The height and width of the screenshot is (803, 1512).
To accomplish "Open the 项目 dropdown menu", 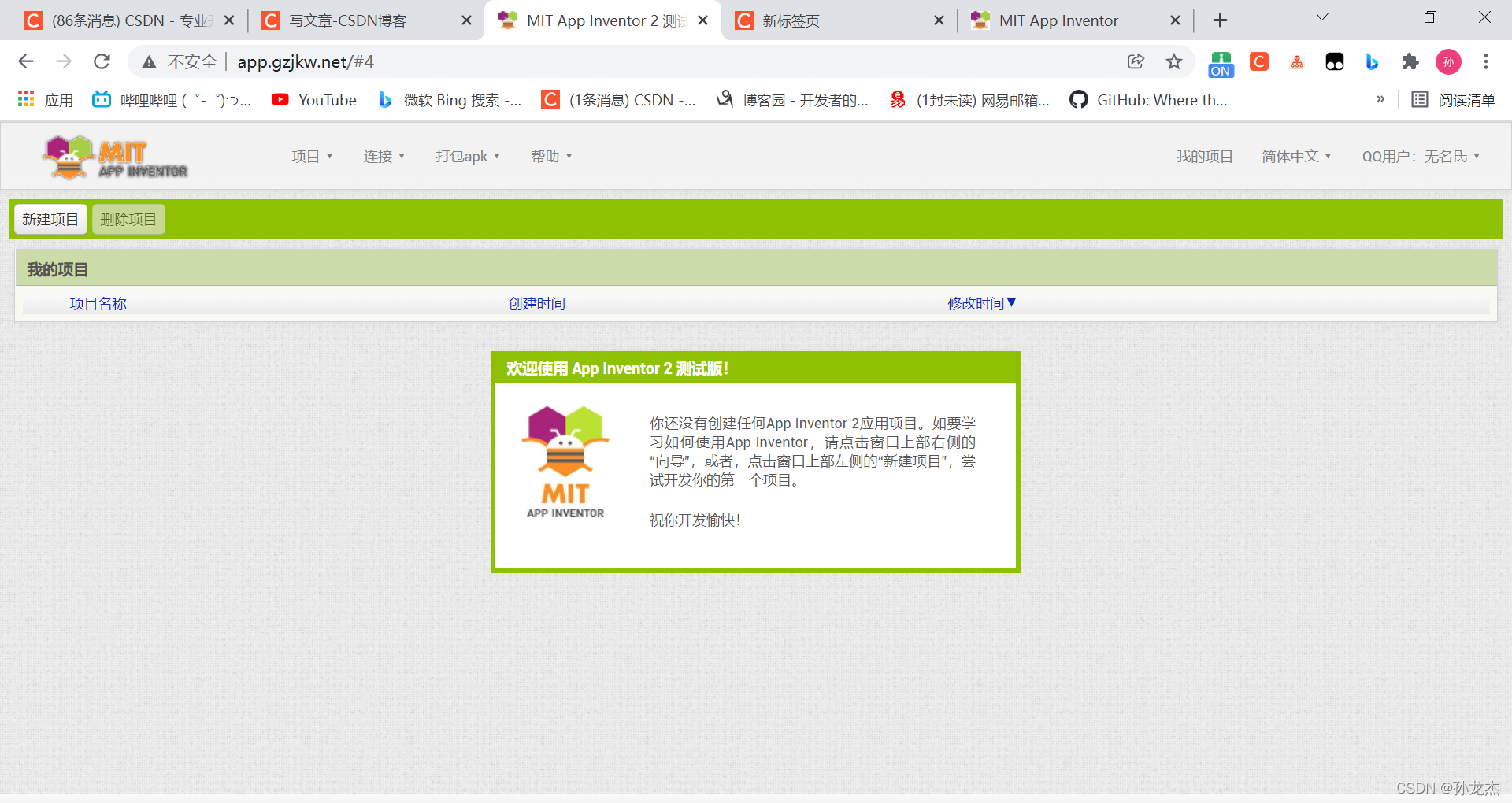I will tap(312, 157).
